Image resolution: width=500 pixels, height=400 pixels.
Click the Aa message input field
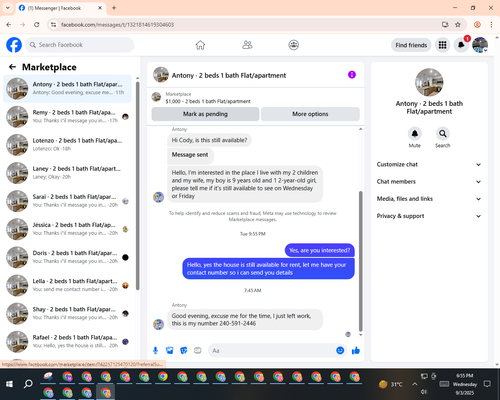tap(272, 350)
